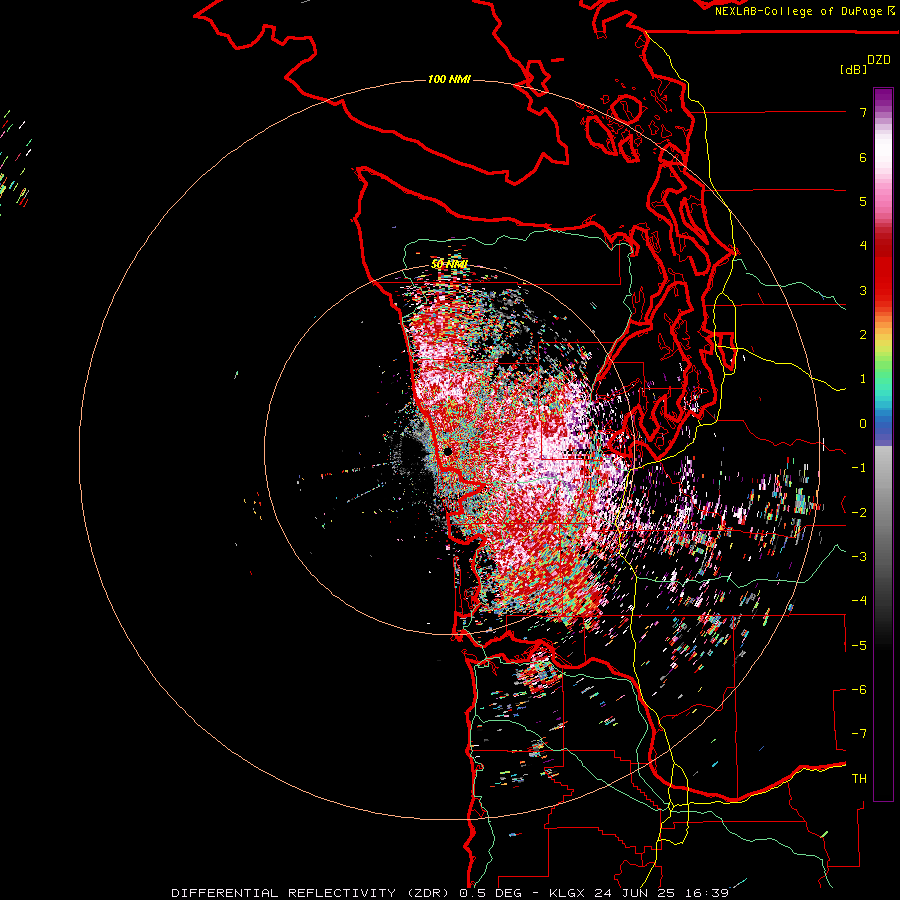Click the -1 value on color scale
The image size is (900, 900).
(859, 468)
